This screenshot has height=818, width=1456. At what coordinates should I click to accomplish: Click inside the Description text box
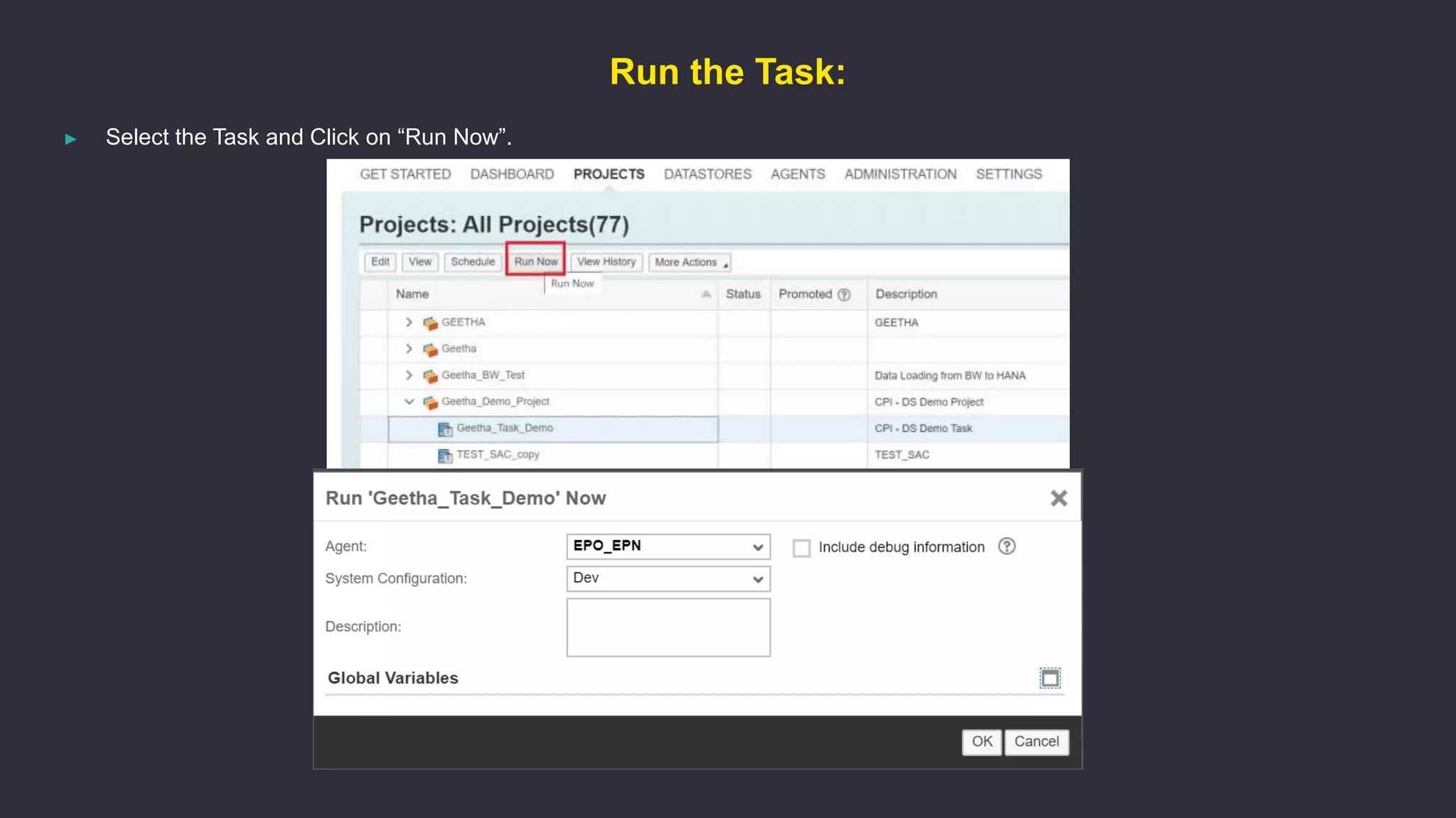click(x=668, y=627)
